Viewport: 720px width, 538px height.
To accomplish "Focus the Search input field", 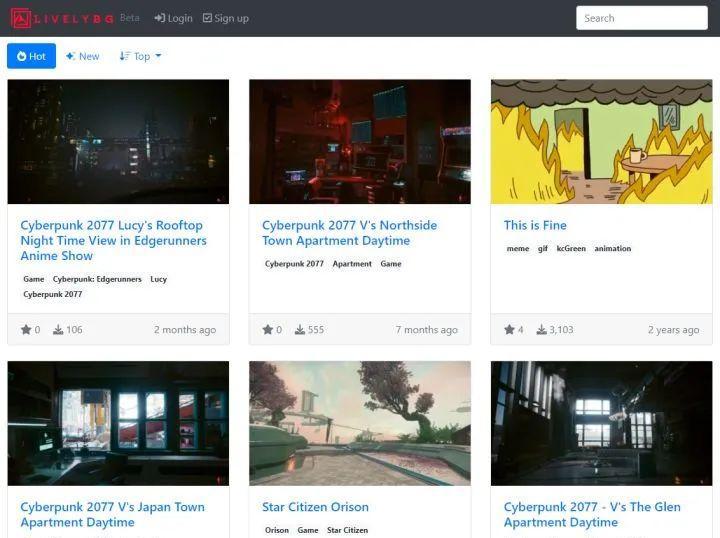I will [x=641, y=18].
